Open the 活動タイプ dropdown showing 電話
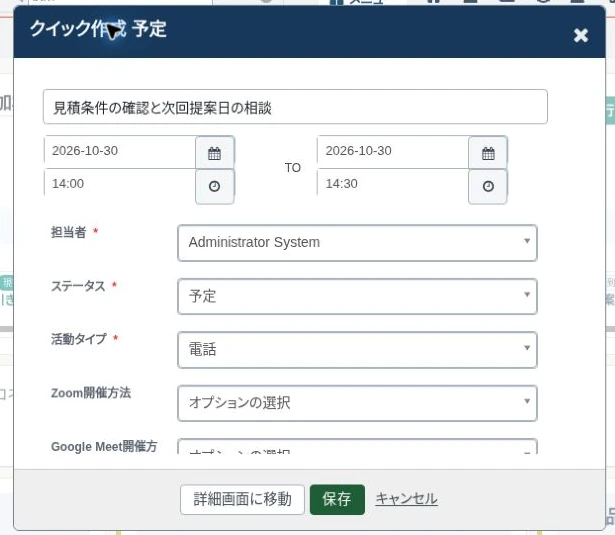Image resolution: width=615 pixels, height=535 pixels. click(357, 350)
